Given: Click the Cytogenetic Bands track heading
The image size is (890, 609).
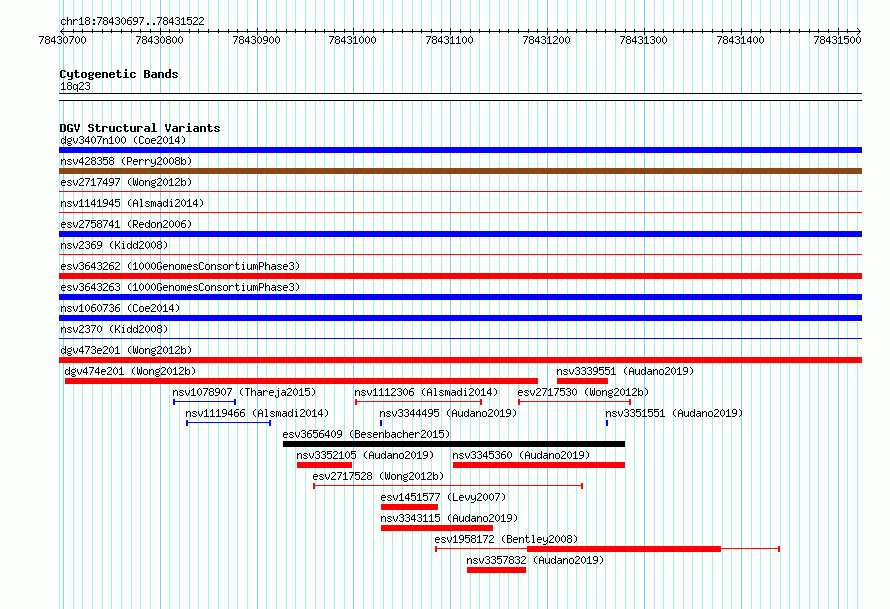Looking at the screenshot, I should point(119,74).
